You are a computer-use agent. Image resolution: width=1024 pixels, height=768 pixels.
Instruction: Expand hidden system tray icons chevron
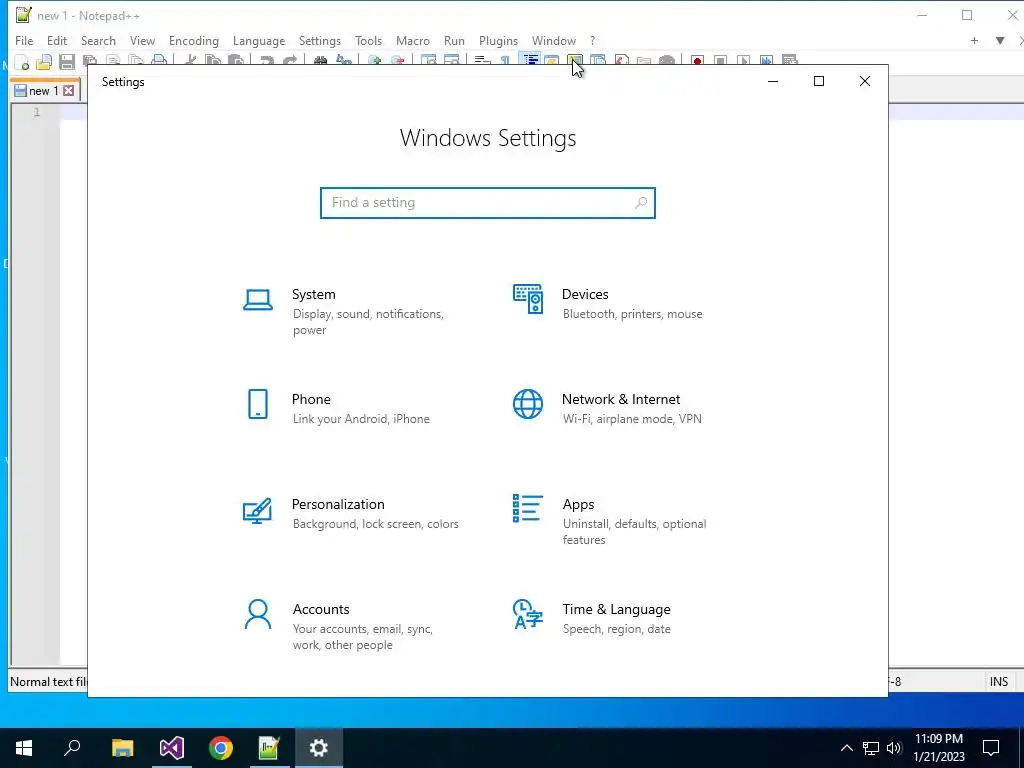pos(846,748)
